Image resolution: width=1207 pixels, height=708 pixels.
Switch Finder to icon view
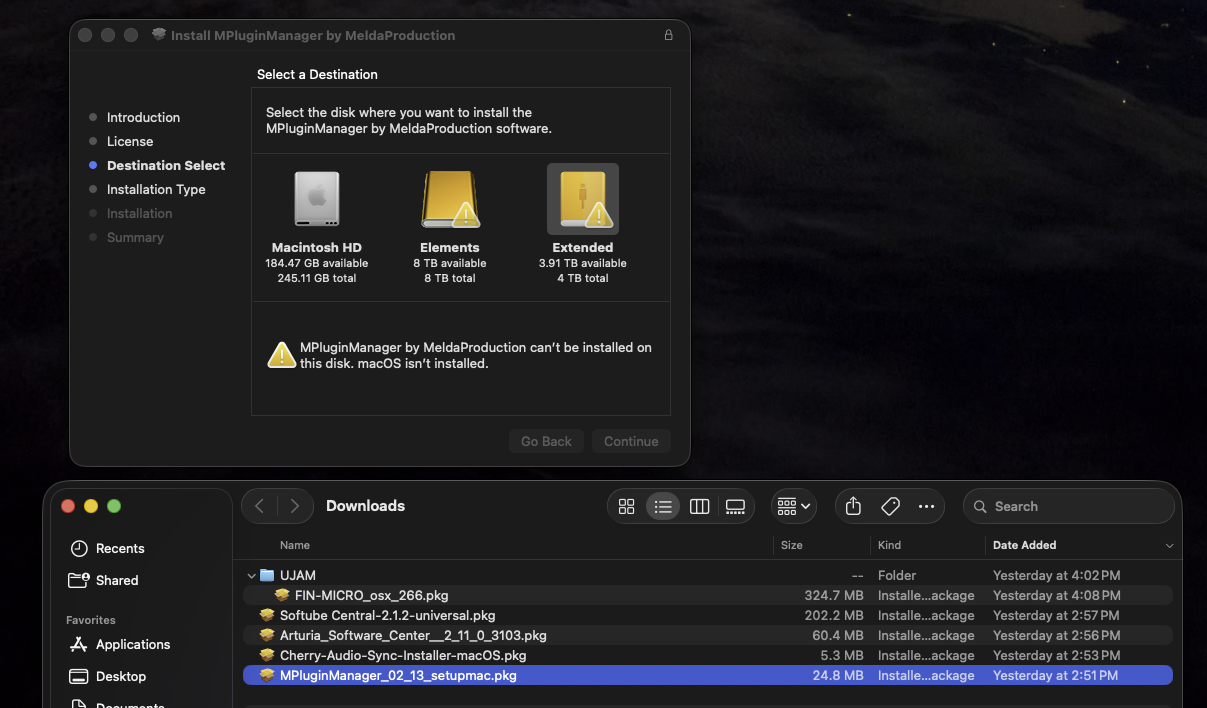coord(627,506)
